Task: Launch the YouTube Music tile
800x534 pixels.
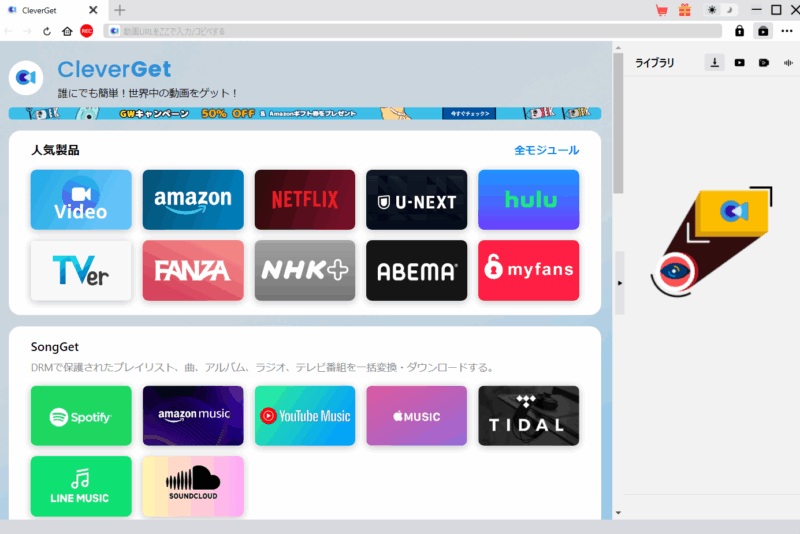Action: [305, 416]
